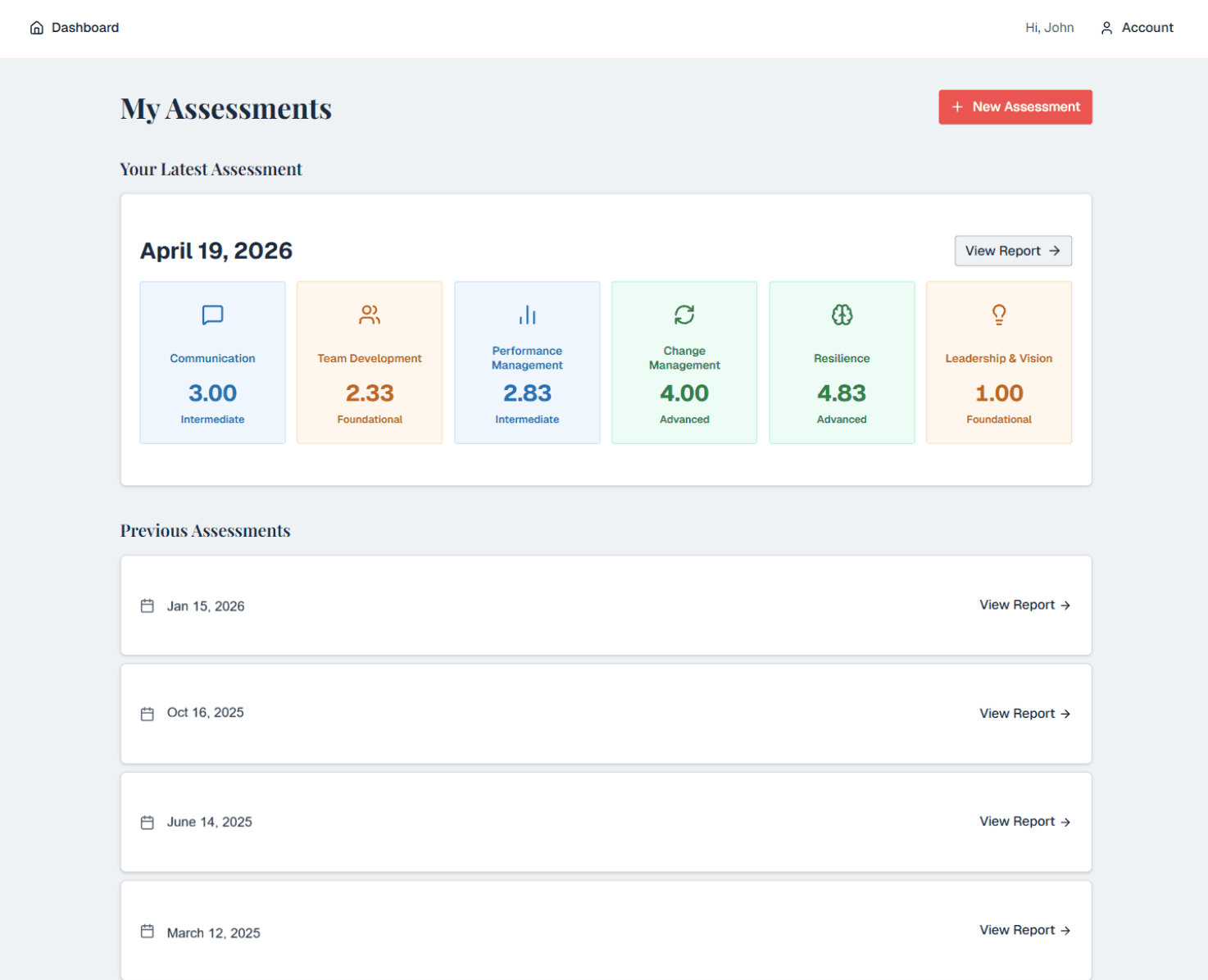Select the Resilience brain icon
This screenshot has height=980, width=1208.
tap(842, 315)
